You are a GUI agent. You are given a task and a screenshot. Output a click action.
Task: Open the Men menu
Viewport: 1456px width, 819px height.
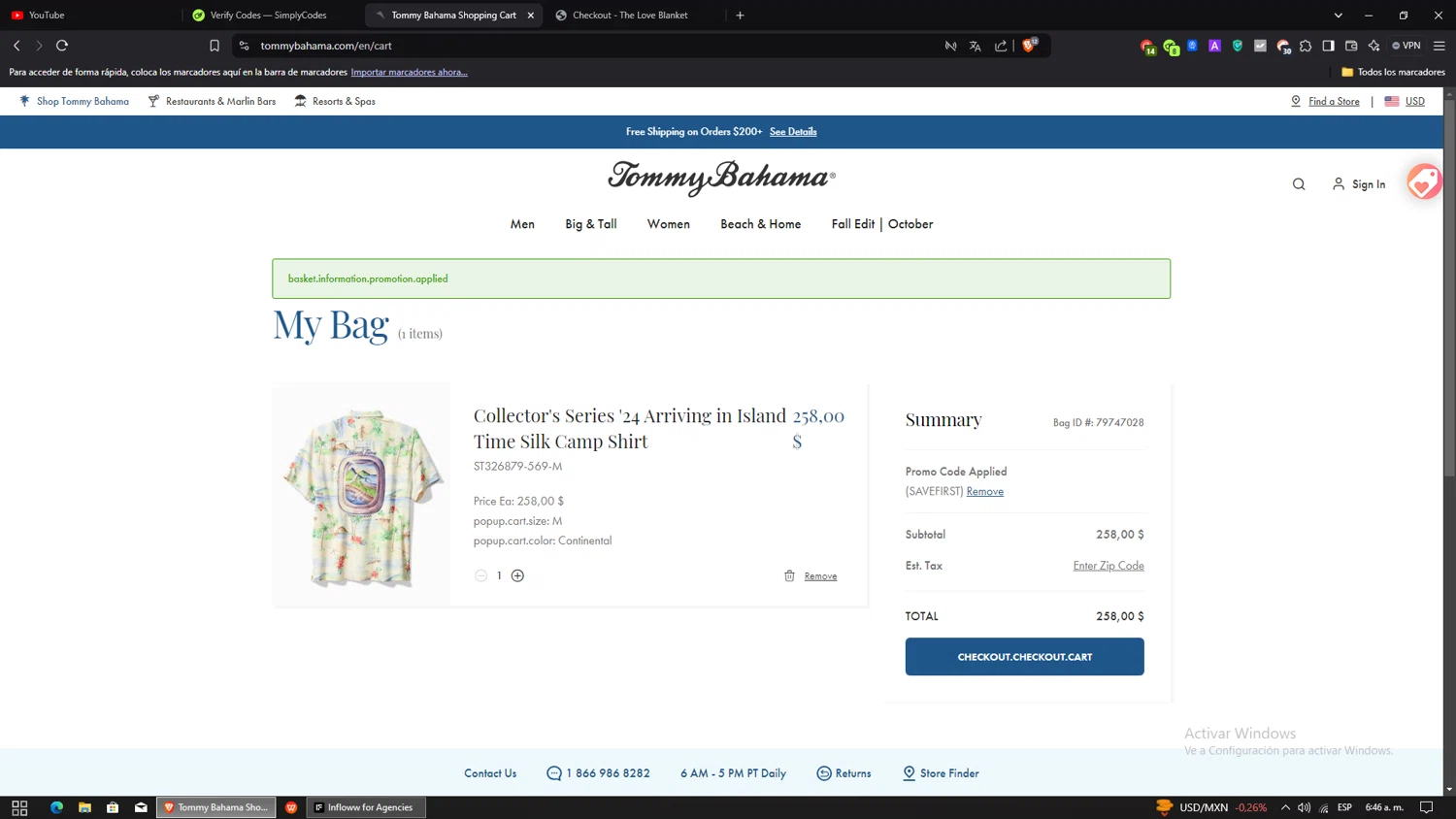point(522,224)
